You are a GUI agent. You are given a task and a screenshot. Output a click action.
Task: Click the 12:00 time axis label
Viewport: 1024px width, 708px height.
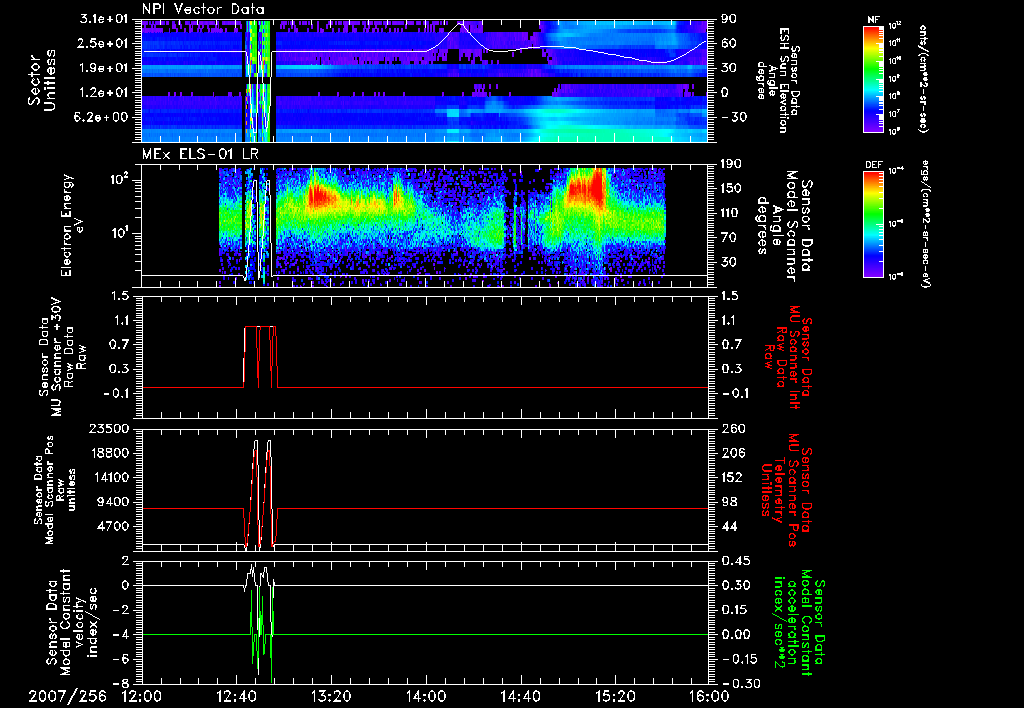142,696
